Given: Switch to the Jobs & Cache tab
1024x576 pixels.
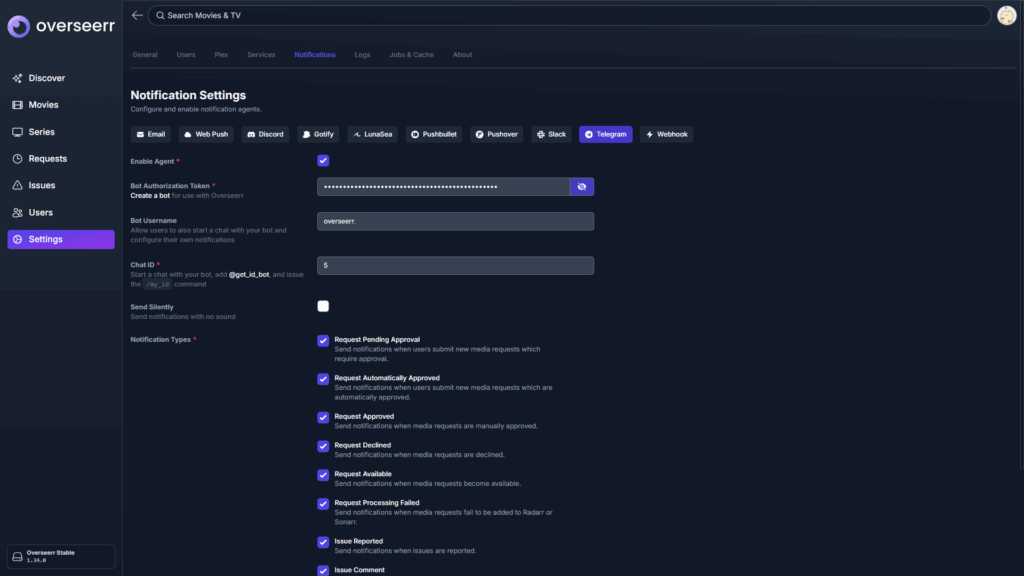Looking at the screenshot, I should point(411,55).
